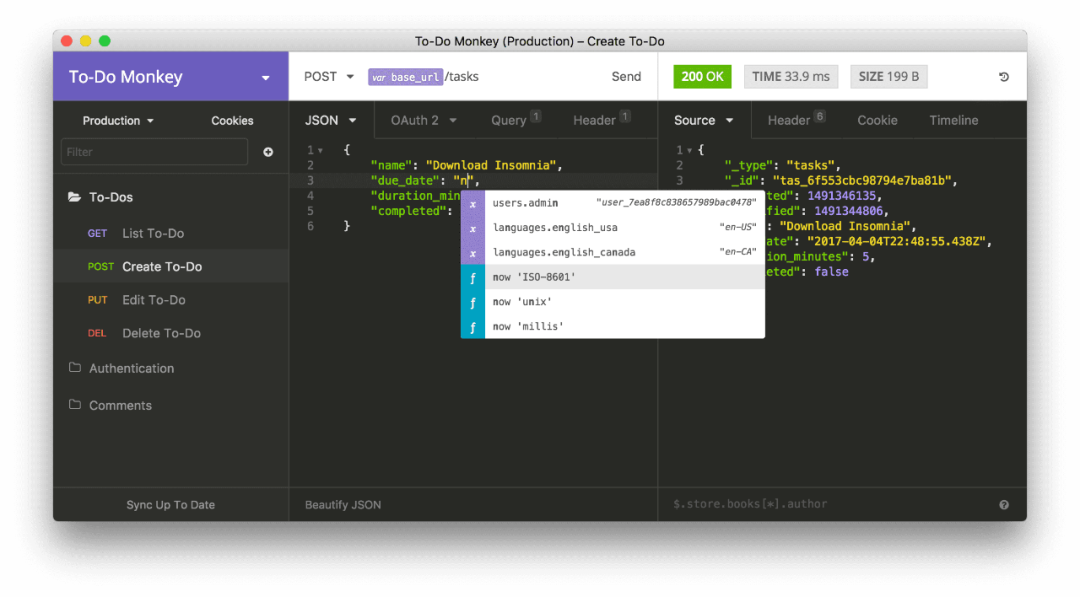The image size is (1080, 597).
Task: Click Sync Up To Date status
Action: click(170, 505)
